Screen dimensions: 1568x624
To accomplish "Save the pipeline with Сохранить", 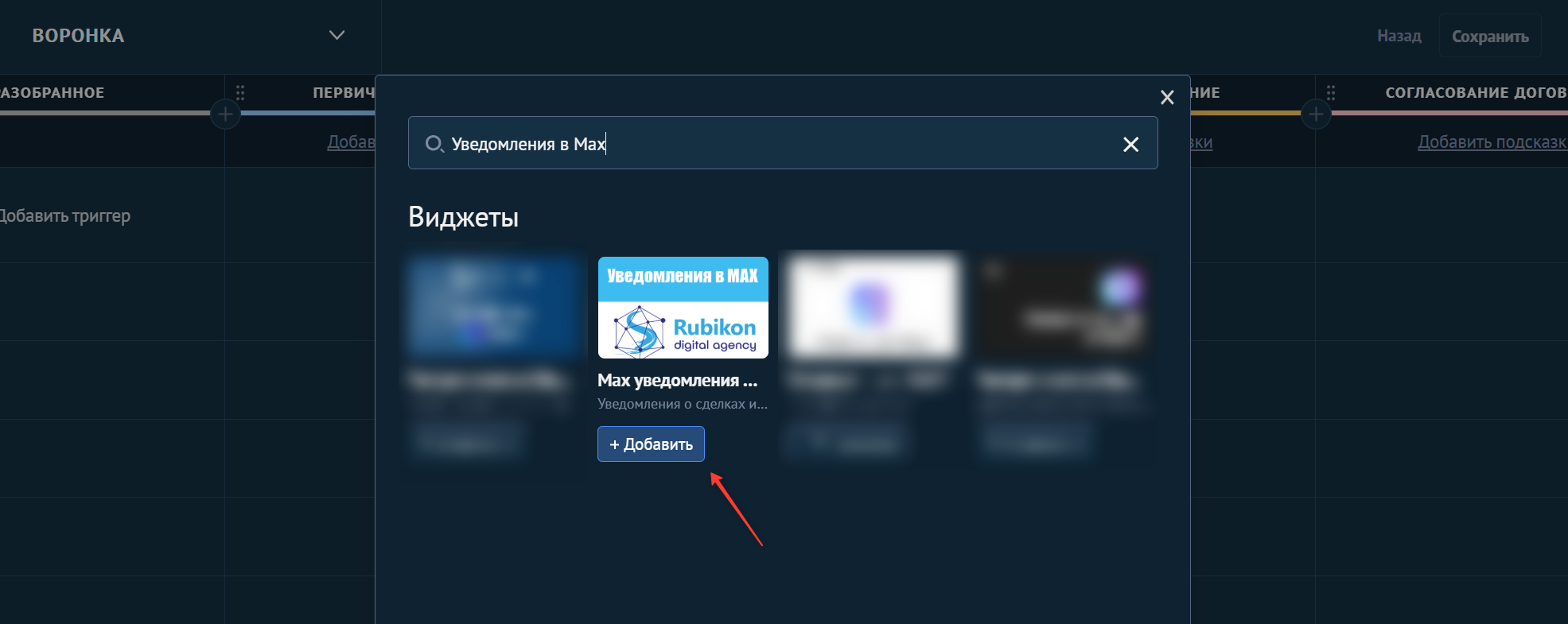I will pos(1490,36).
